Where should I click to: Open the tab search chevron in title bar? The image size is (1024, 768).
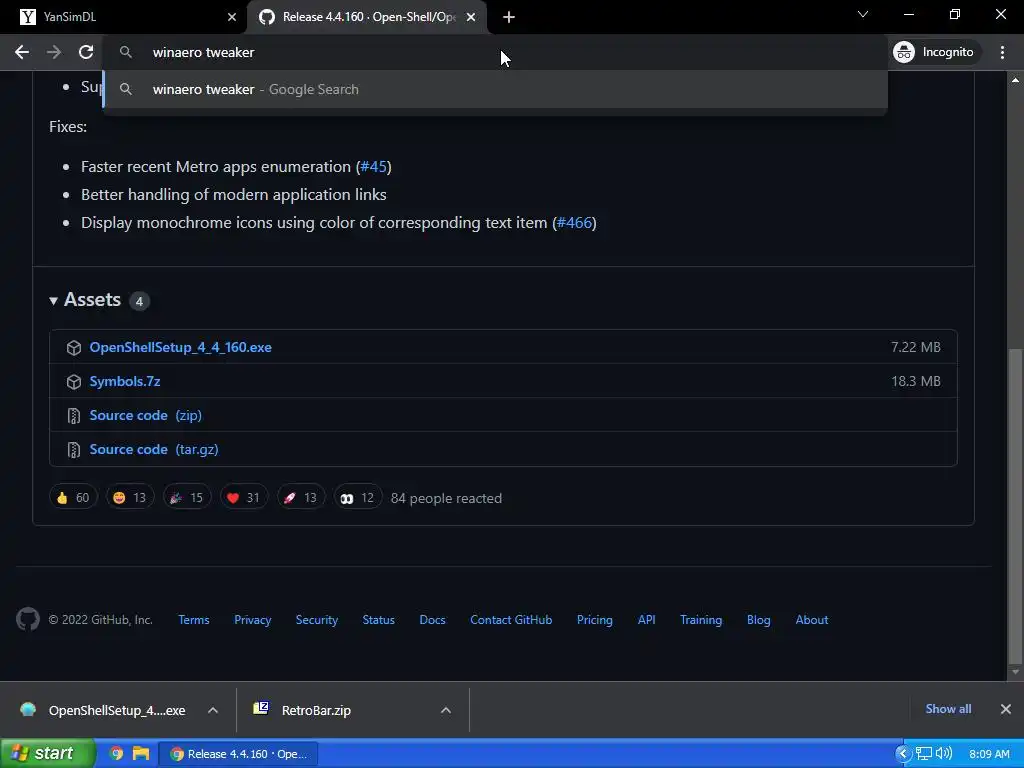point(863,14)
